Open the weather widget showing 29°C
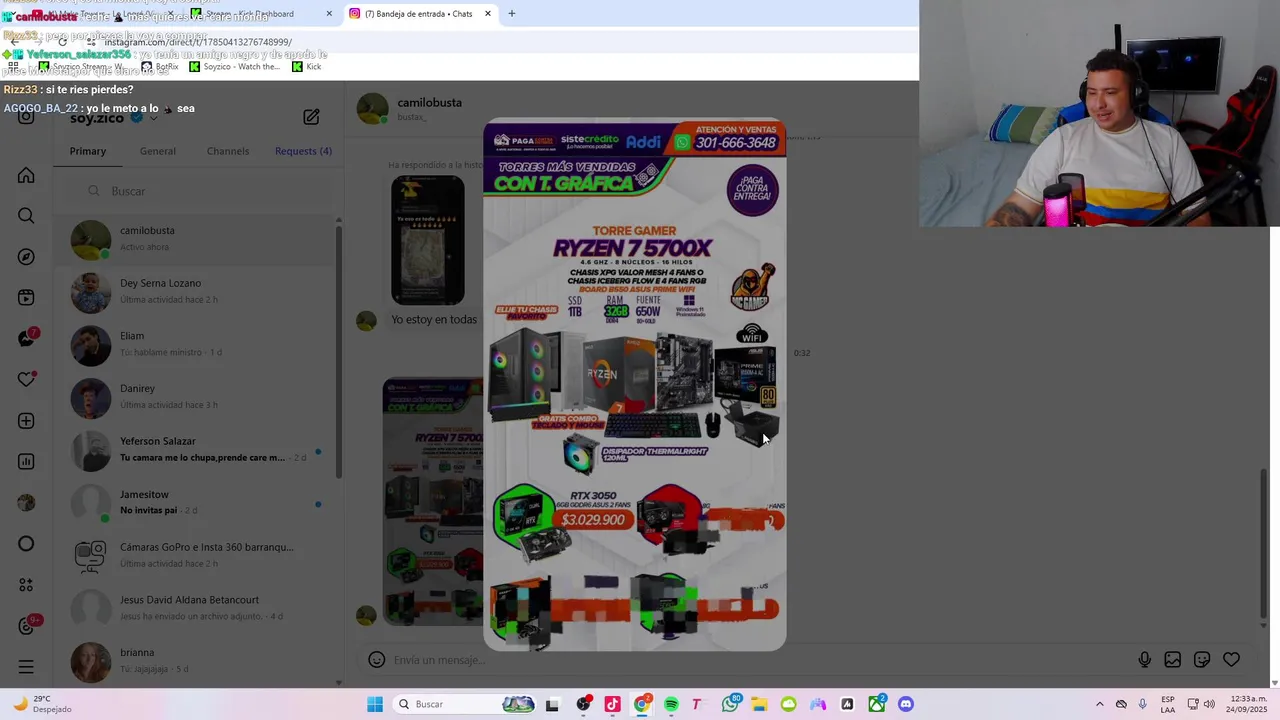1280x720 pixels. 40,704
